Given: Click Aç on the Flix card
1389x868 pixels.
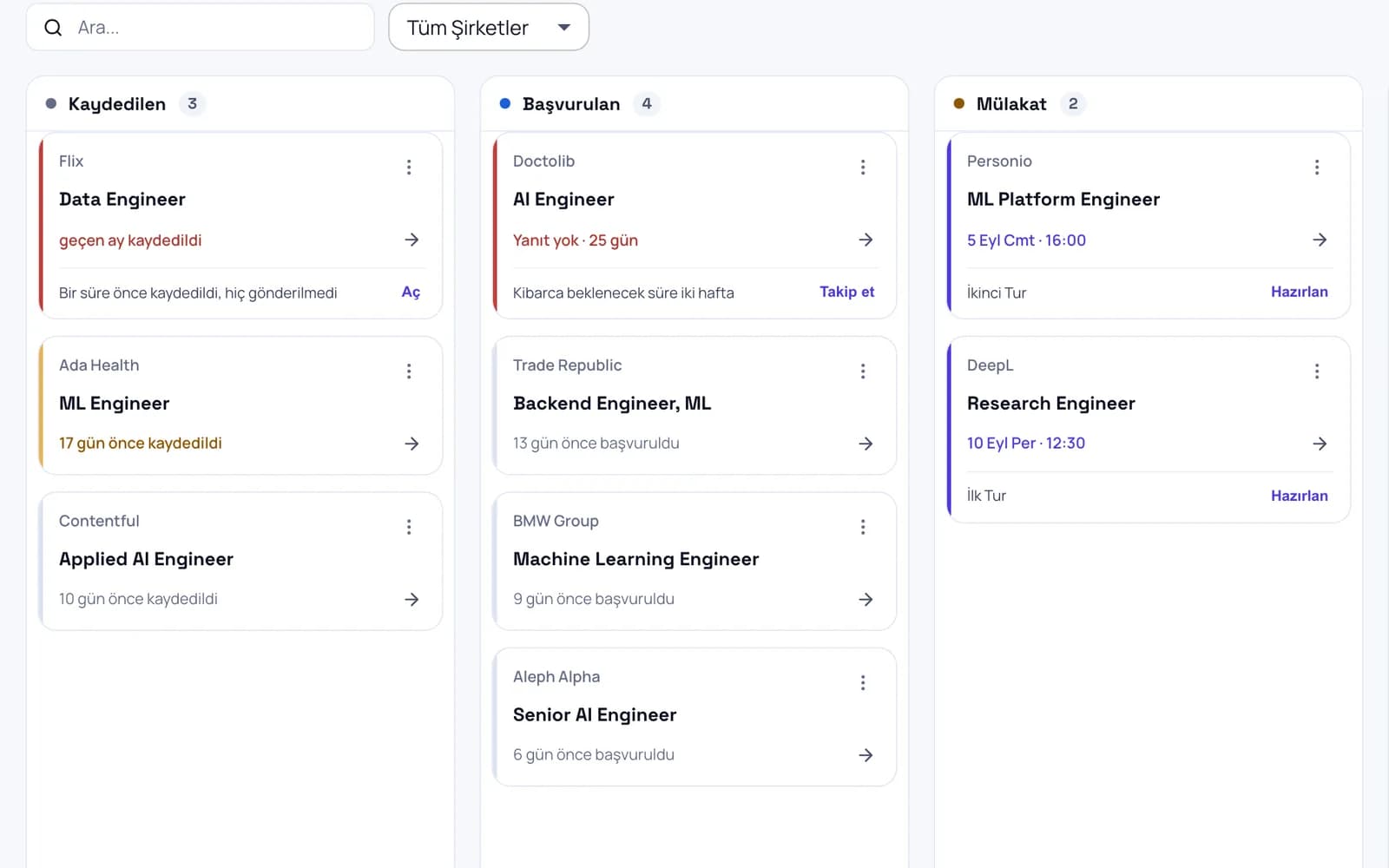Looking at the screenshot, I should [x=411, y=293].
